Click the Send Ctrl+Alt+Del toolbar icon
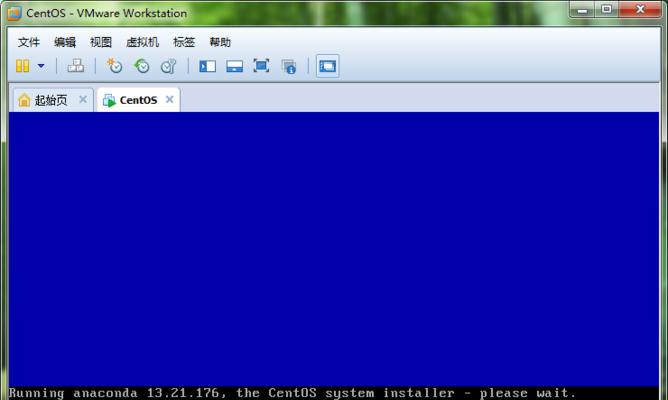This screenshot has width=668, height=400. click(76, 66)
